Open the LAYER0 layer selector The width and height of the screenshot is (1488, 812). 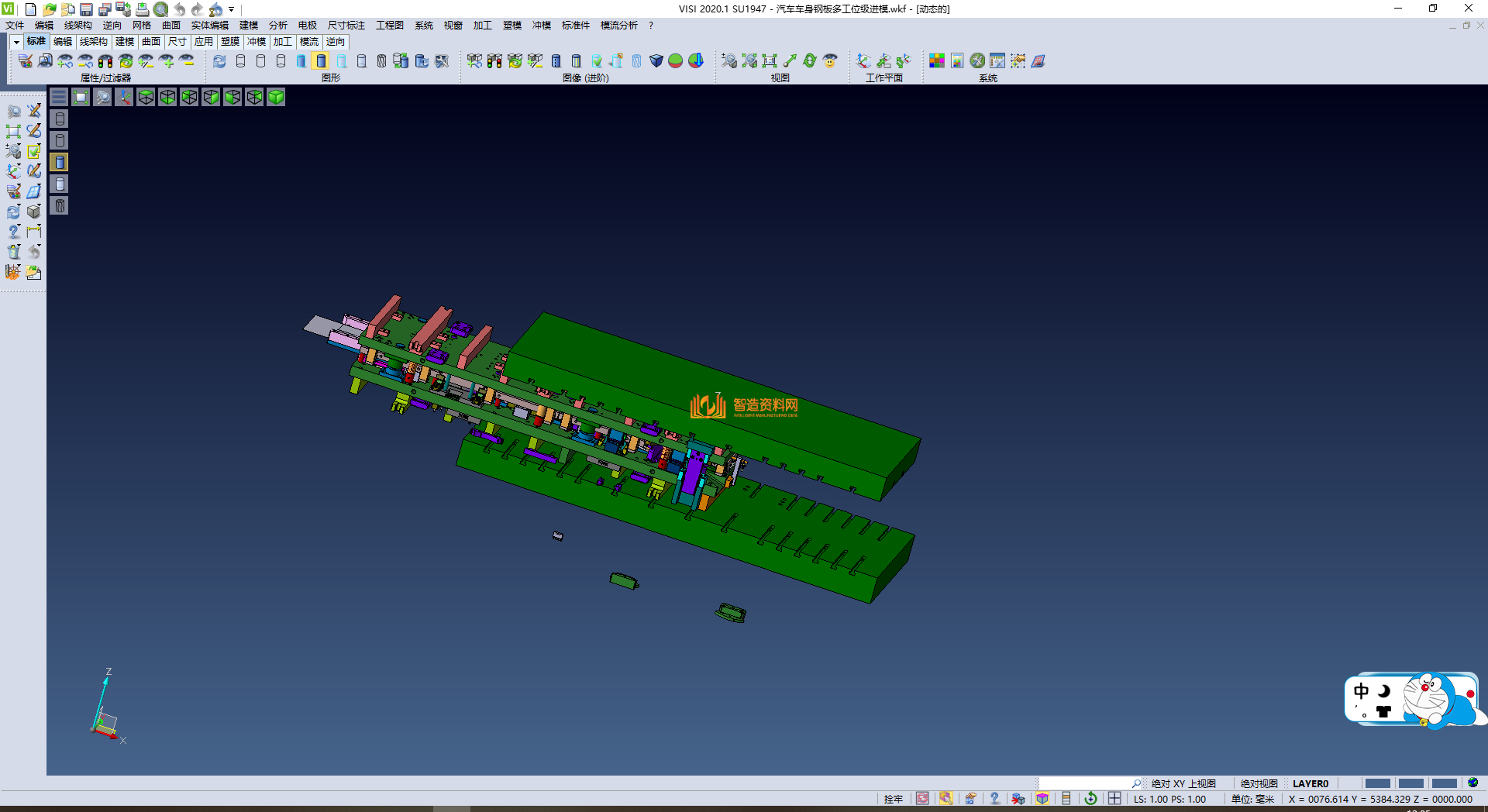[x=1310, y=783]
